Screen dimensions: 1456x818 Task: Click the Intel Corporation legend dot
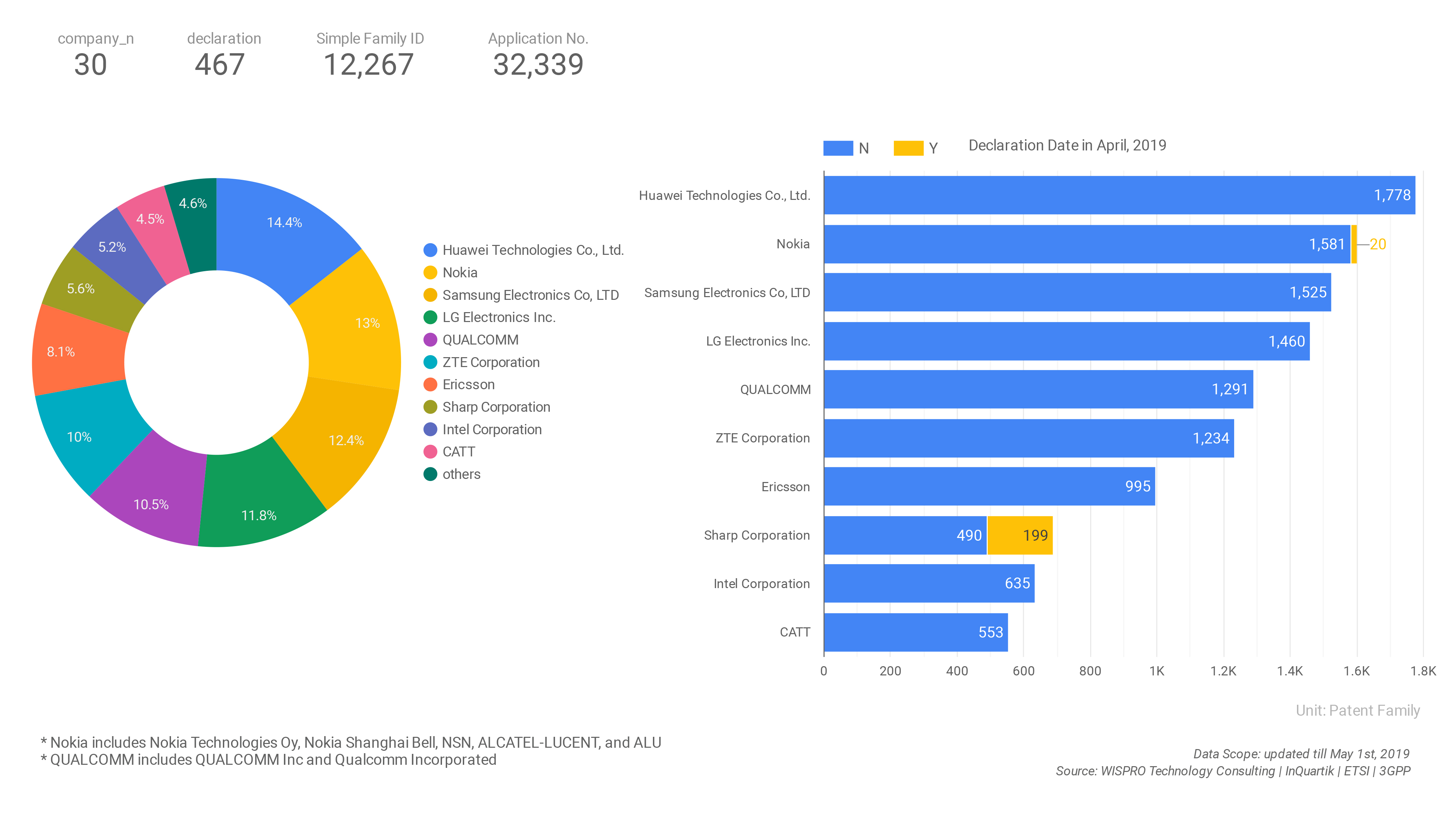click(430, 429)
